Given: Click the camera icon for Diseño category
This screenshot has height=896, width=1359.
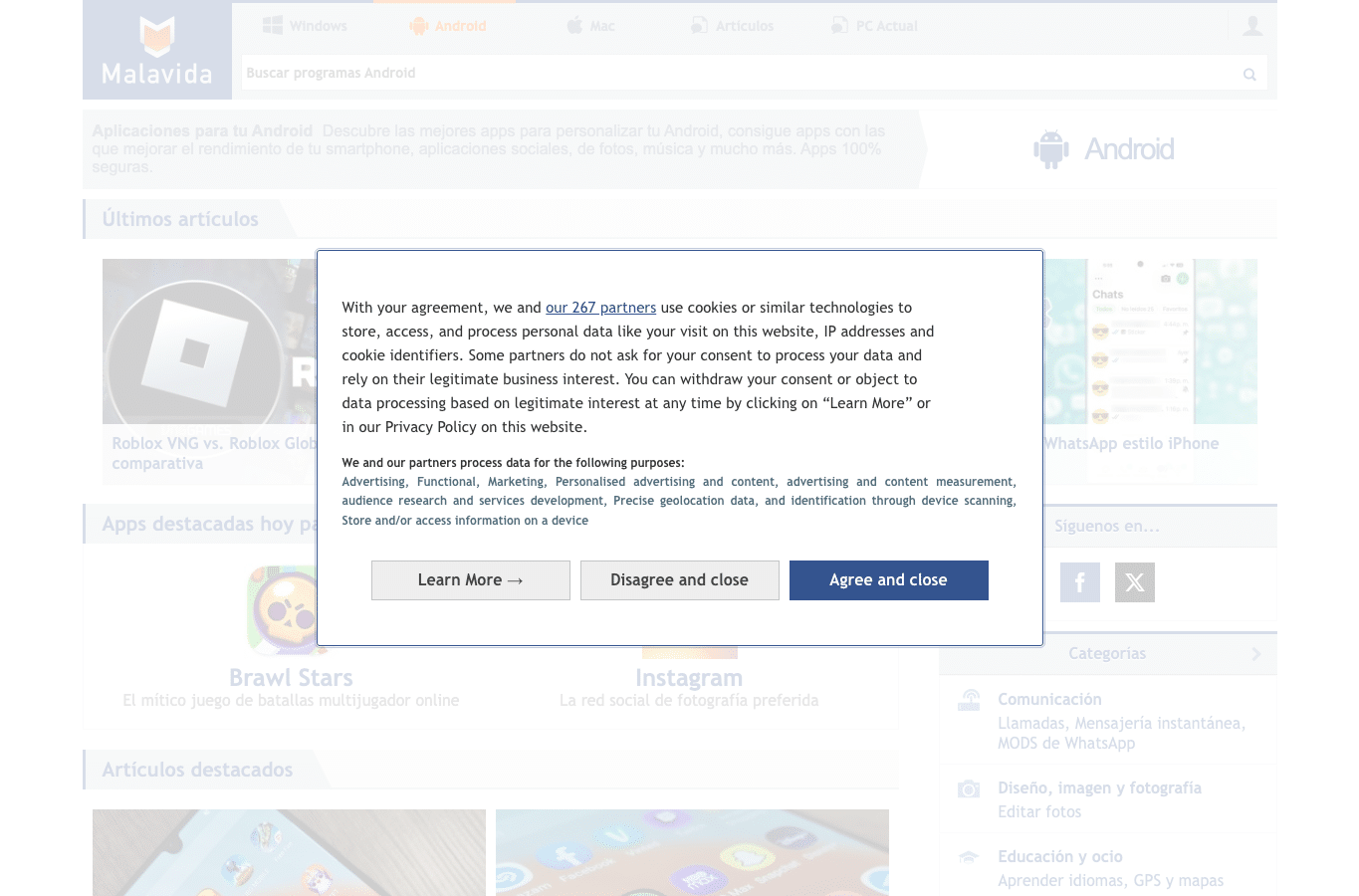Looking at the screenshot, I should point(969,788).
